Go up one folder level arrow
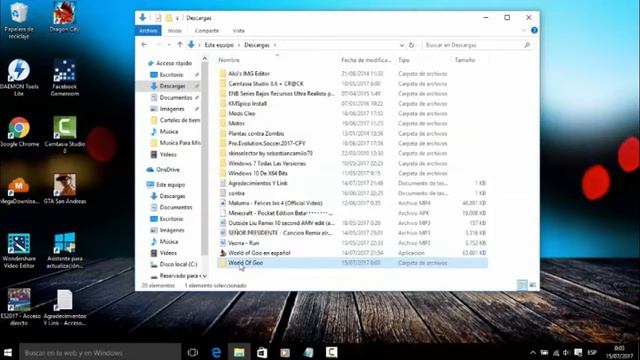This screenshot has height=360, width=640. point(180,45)
